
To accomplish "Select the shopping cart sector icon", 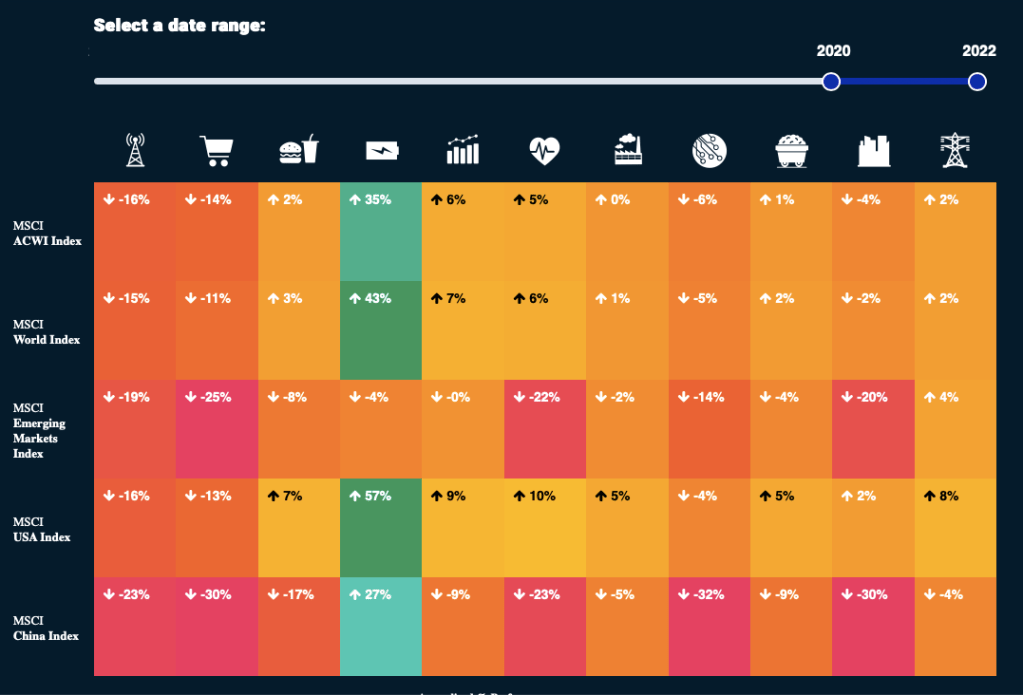I will coord(217,151).
